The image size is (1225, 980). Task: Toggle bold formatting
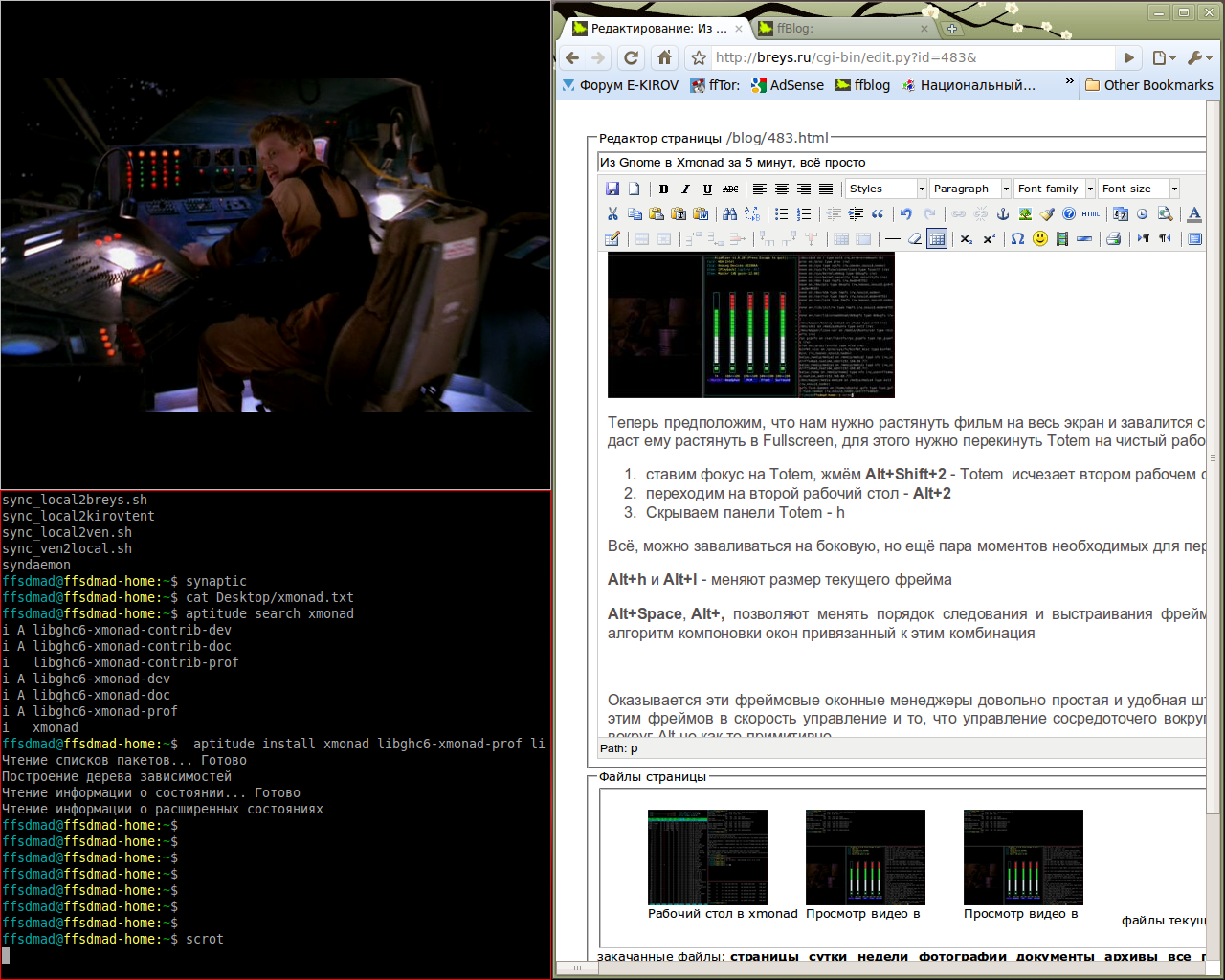coord(663,189)
